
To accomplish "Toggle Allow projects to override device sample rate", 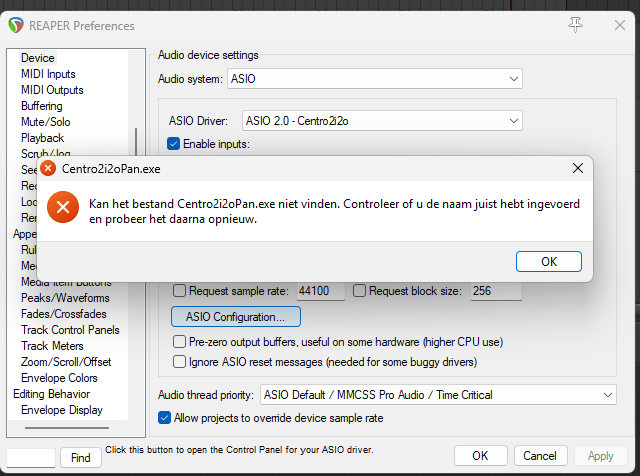I will (164, 418).
